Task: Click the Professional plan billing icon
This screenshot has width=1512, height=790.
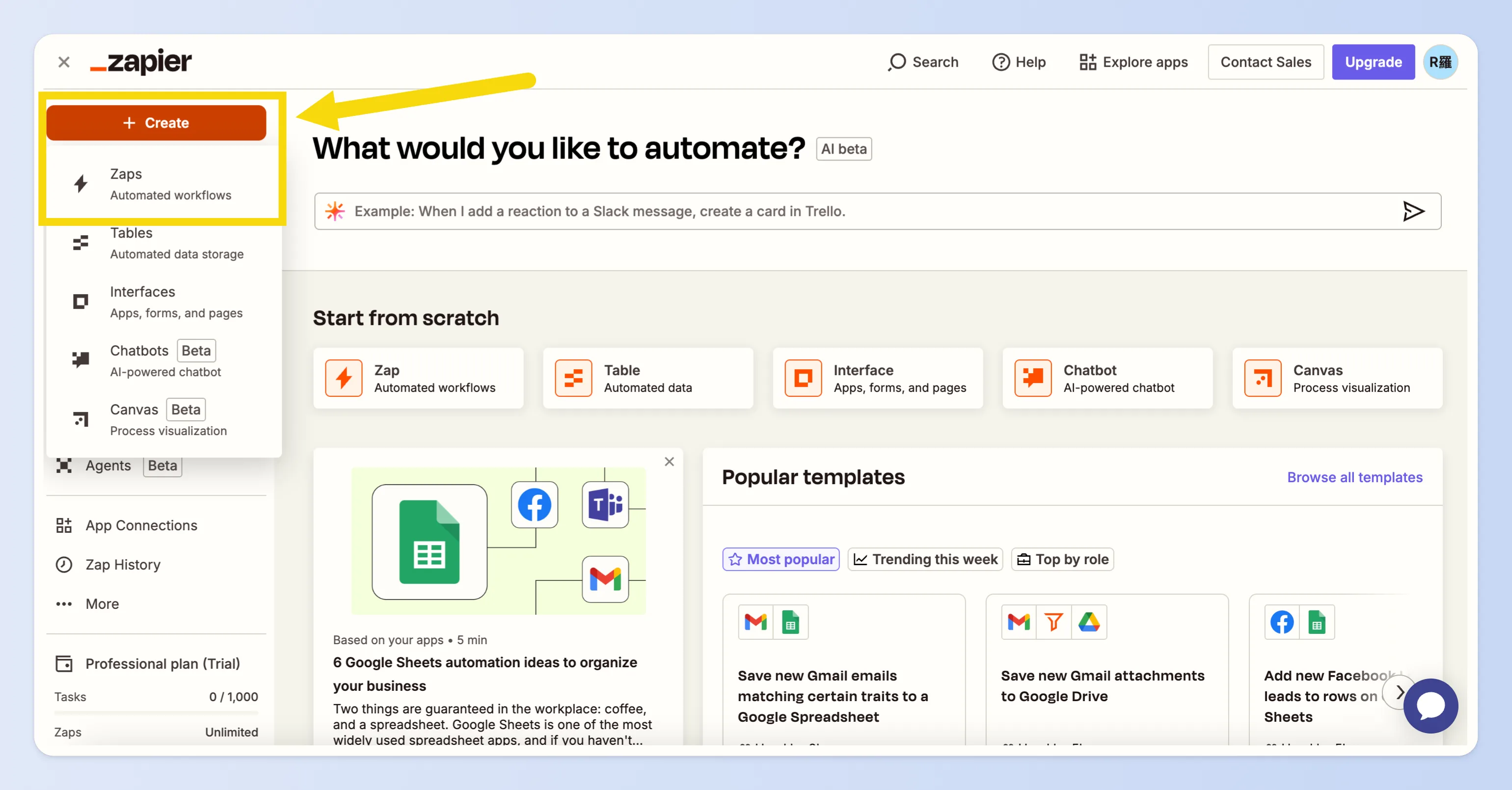Action: (x=64, y=664)
